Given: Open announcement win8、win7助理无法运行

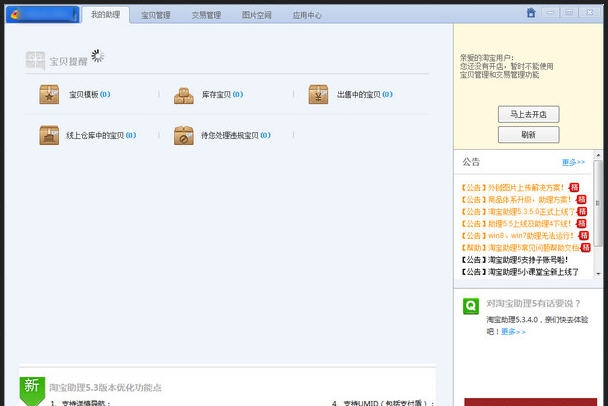Looking at the screenshot, I should pyautogui.click(x=517, y=236).
